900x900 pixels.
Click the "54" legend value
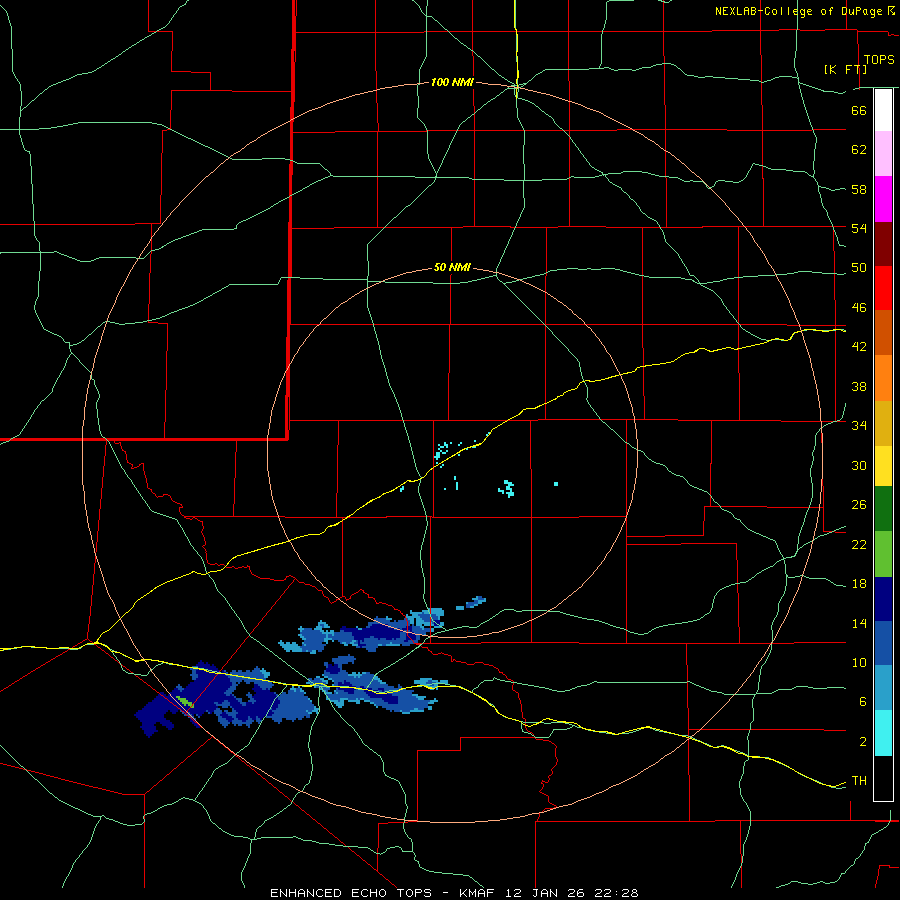pyautogui.click(x=859, y=228)
